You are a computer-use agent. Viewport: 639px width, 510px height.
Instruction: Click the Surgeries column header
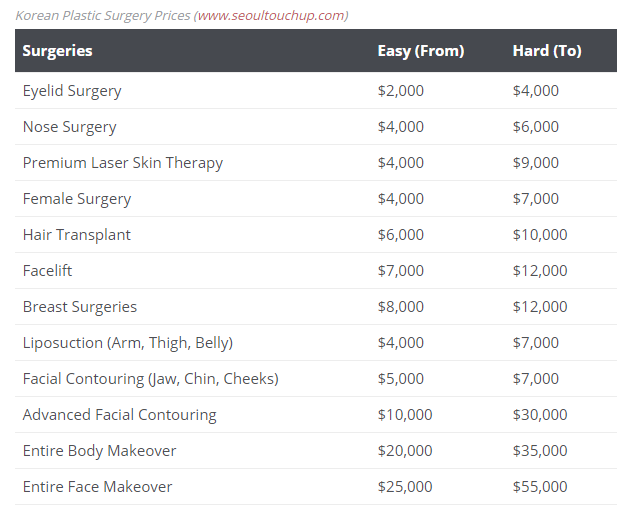pyautogui.click(x=57, y=50)
